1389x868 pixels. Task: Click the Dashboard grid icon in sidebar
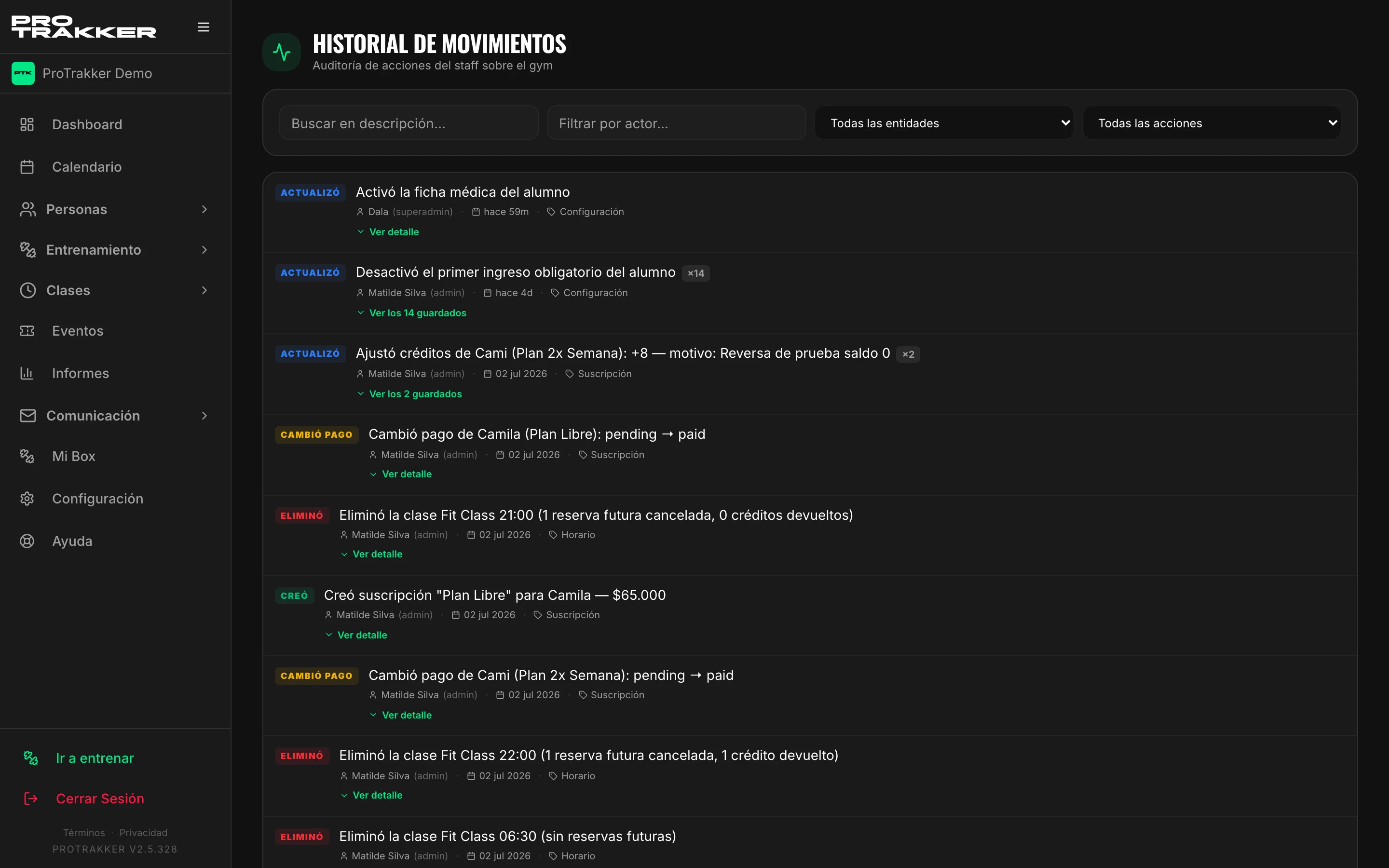(x=27, y=124)
